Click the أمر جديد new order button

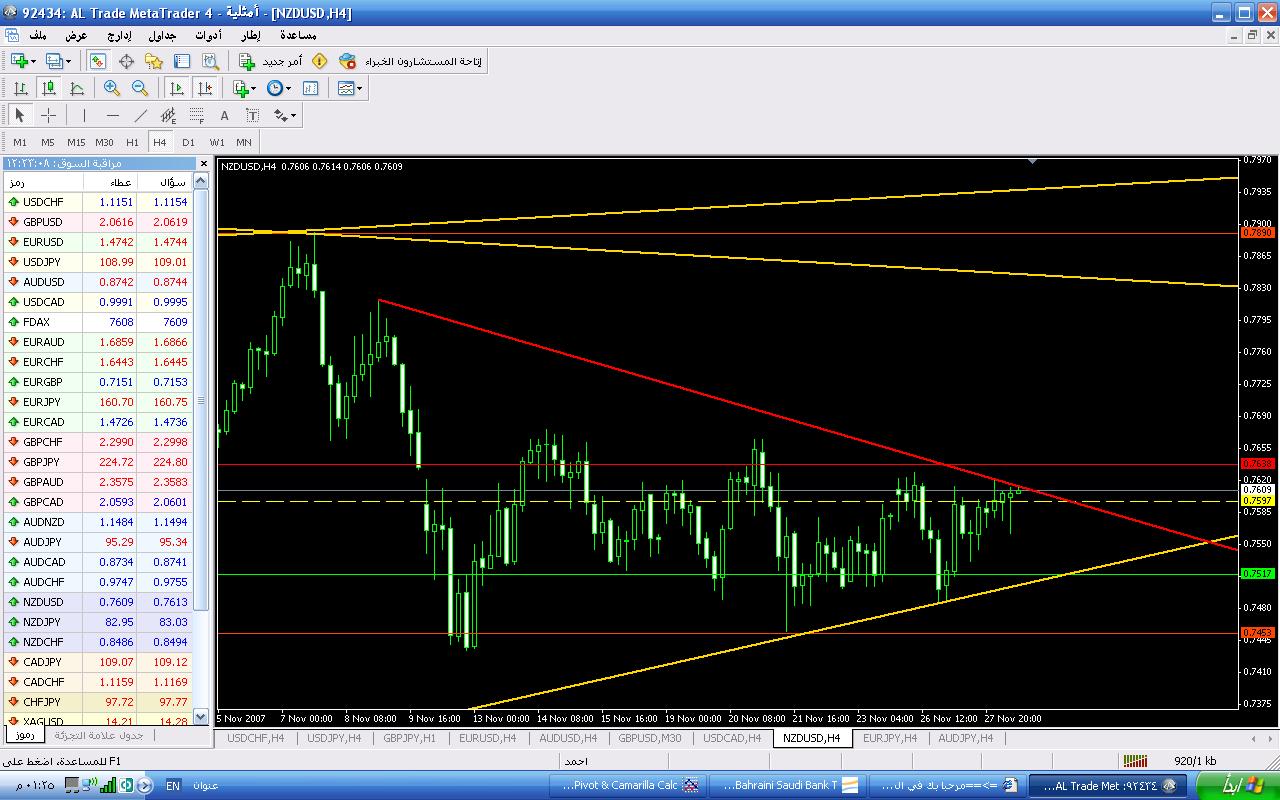point(270,61)
